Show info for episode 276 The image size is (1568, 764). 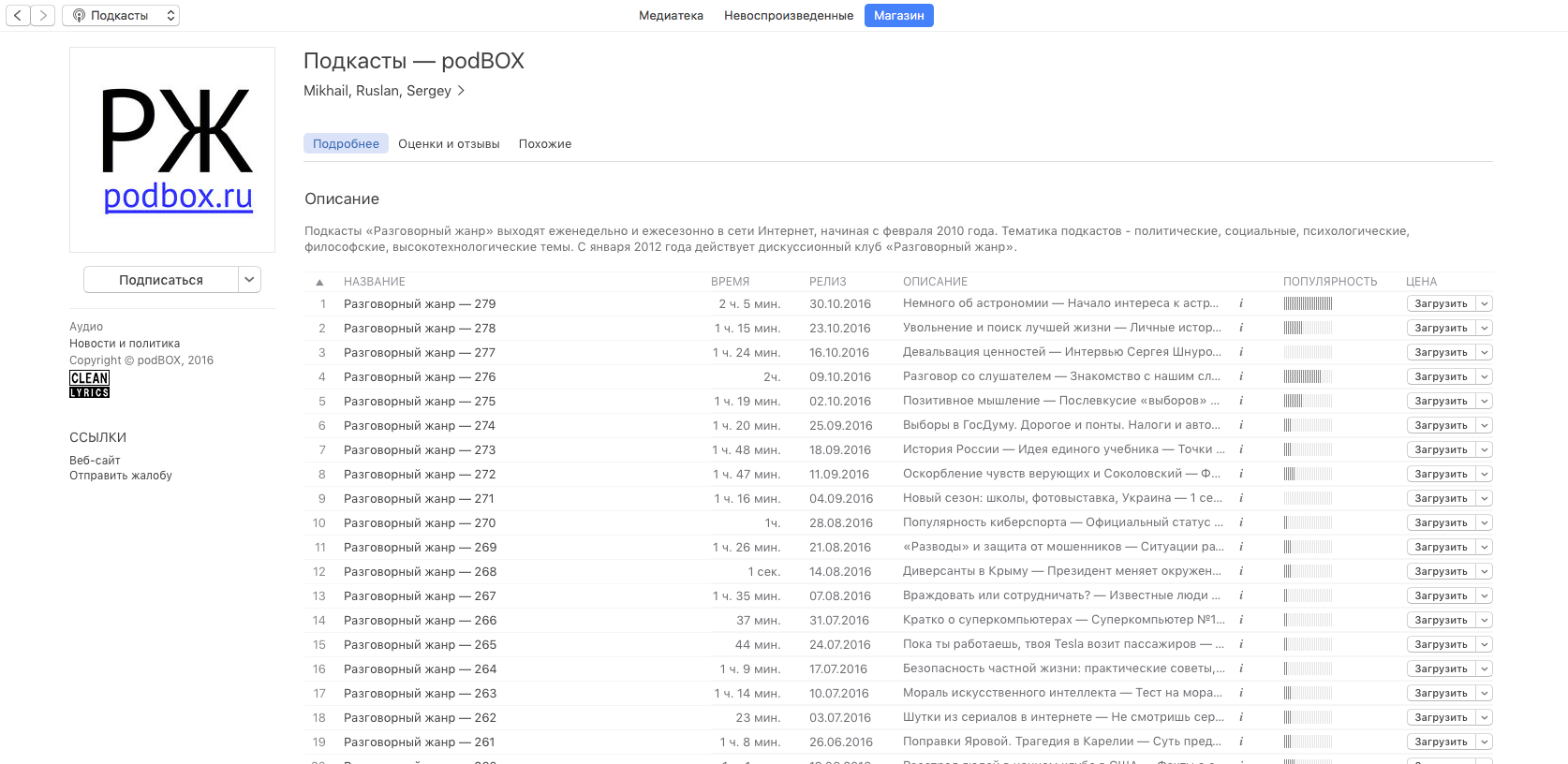(1241, 376)
